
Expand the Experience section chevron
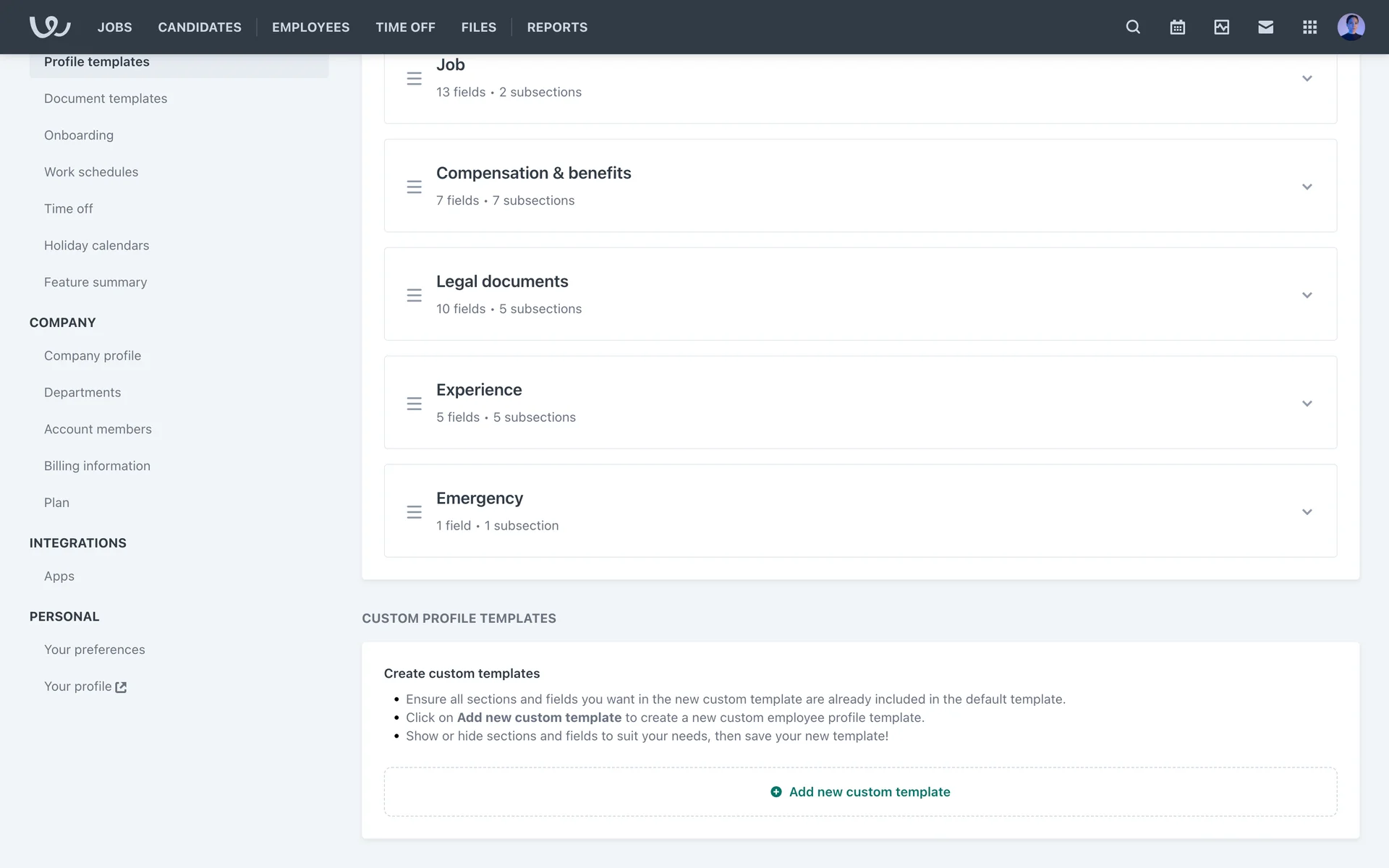click(1307, 404)
